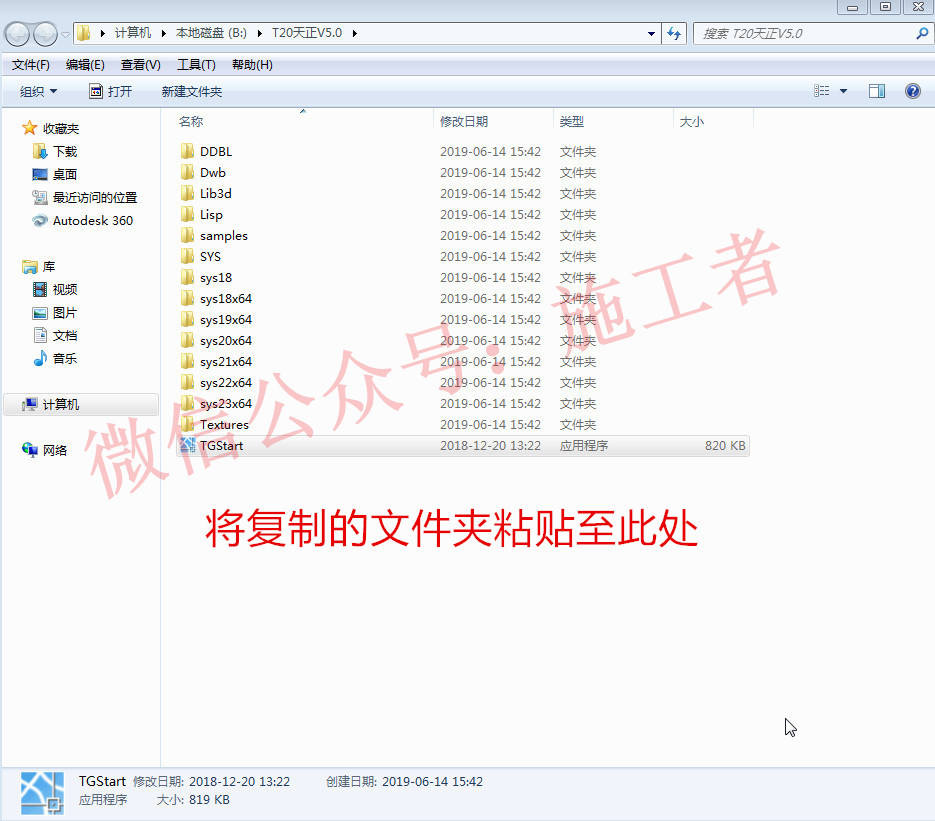Screen dimensions: 935x821
Task: Click the Back navigation arrow
Action: (x=17, y=34)
